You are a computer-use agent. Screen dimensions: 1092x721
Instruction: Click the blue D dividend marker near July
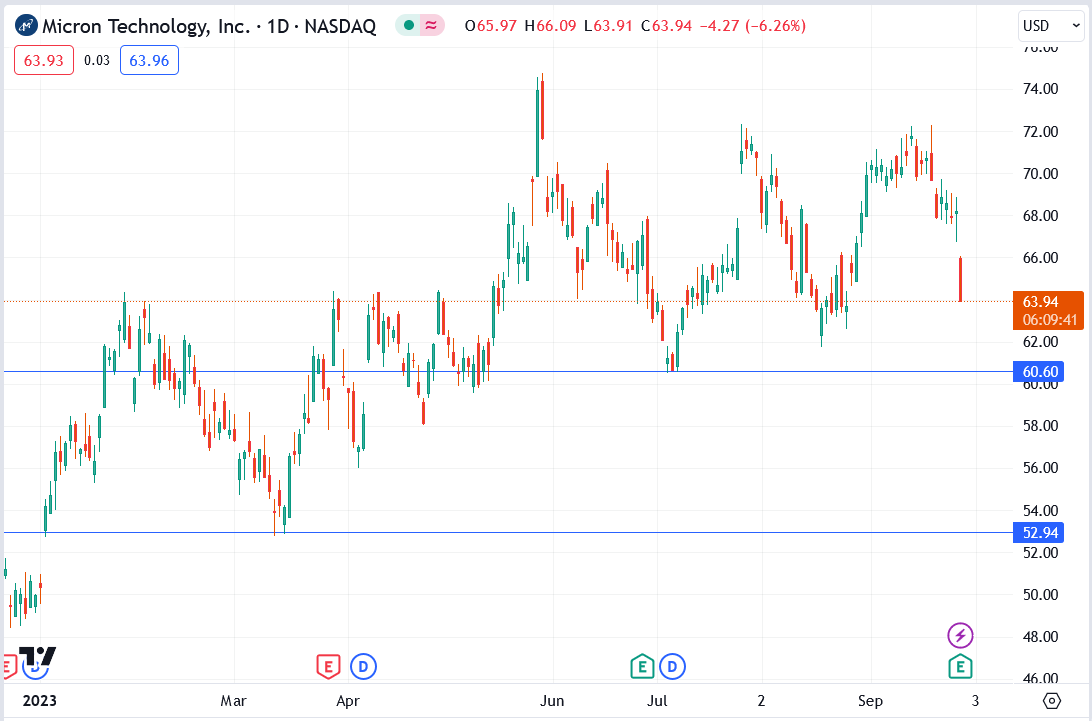(x=672, y=667)
